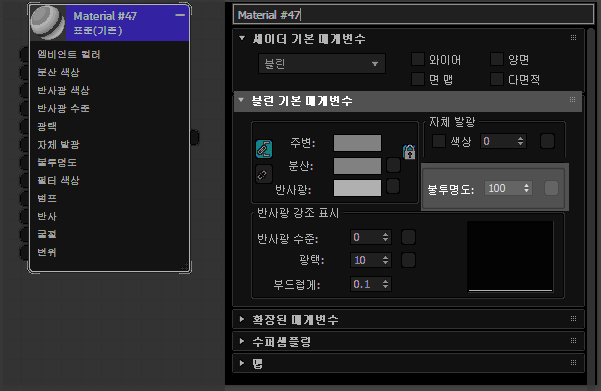The height and width of the screenshot is (391, 601).
Task: Select the 범프 slot text on node
Action: [47, 198]
